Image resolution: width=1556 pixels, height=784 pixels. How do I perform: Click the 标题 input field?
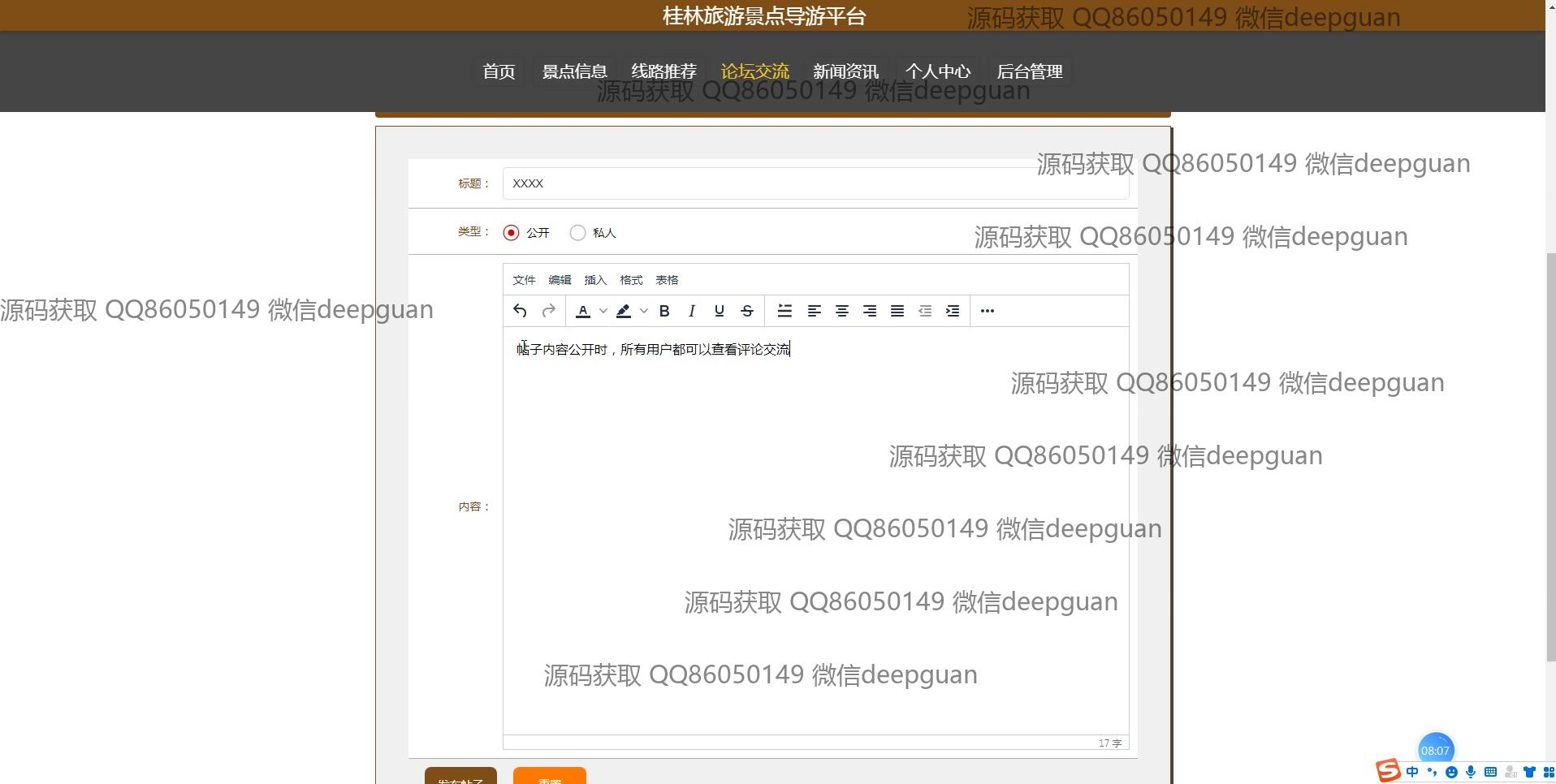tap(815, 183)
